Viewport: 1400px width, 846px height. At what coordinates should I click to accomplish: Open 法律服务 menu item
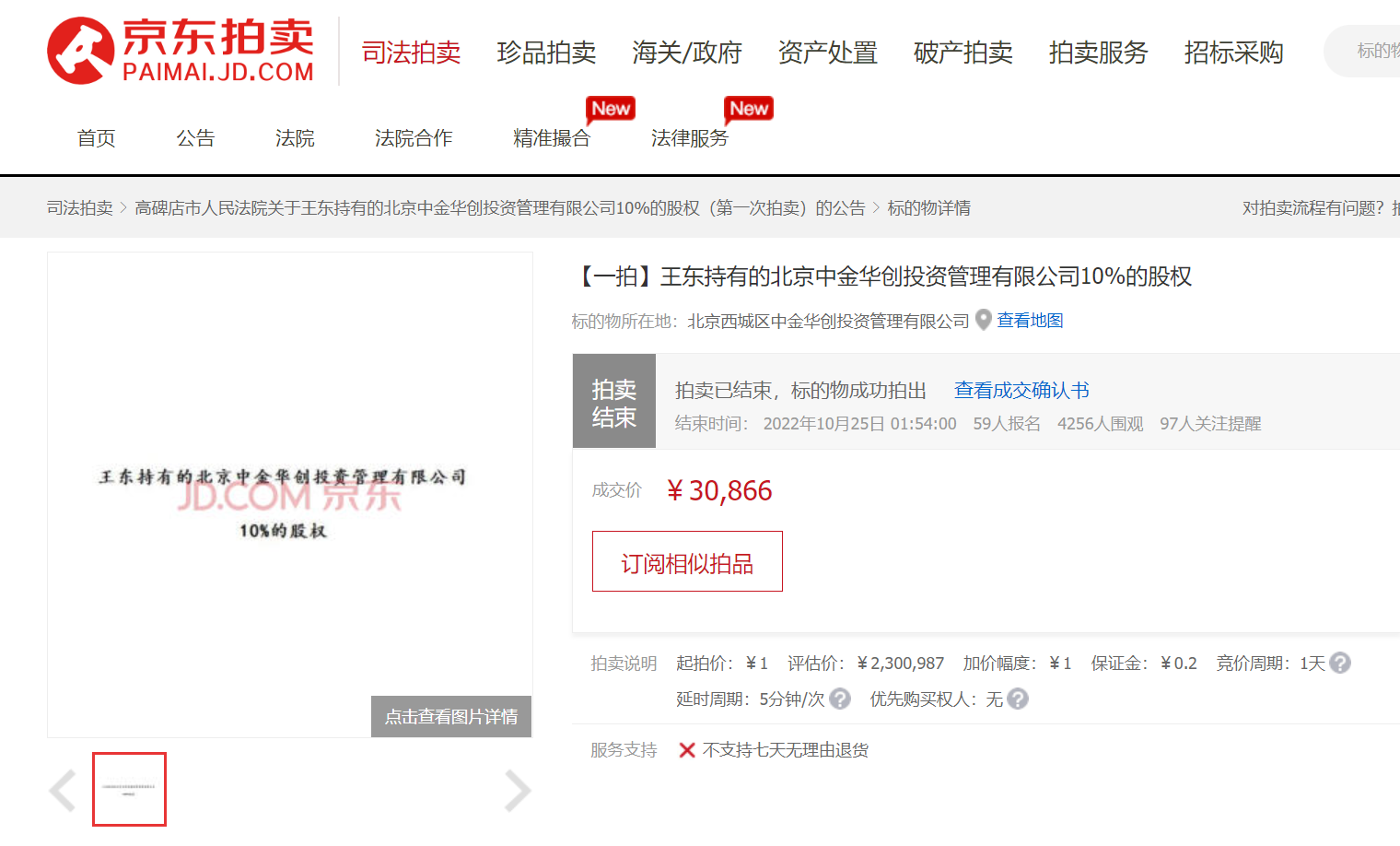tap(689, 138)
